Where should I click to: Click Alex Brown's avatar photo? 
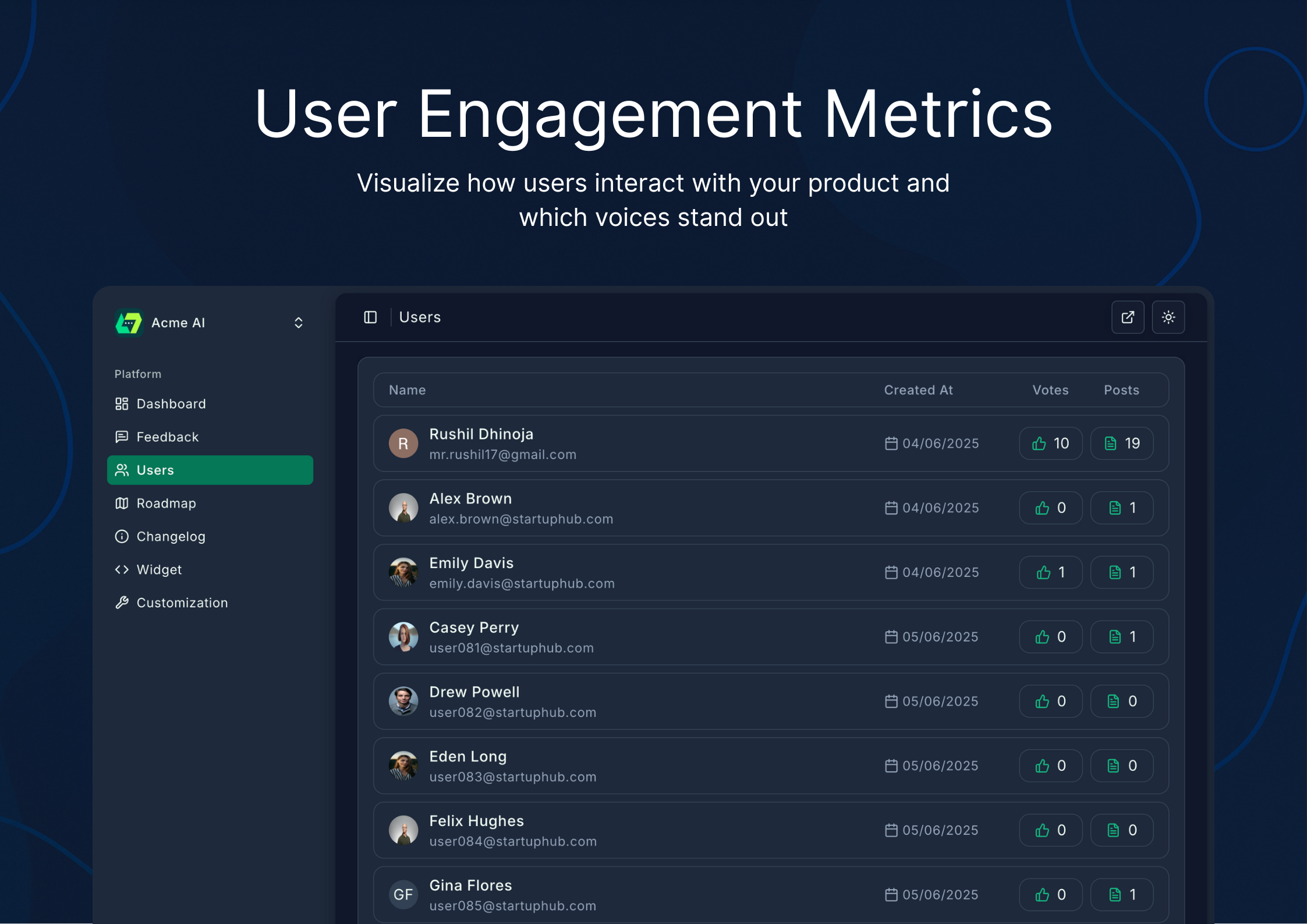[403, 508]
